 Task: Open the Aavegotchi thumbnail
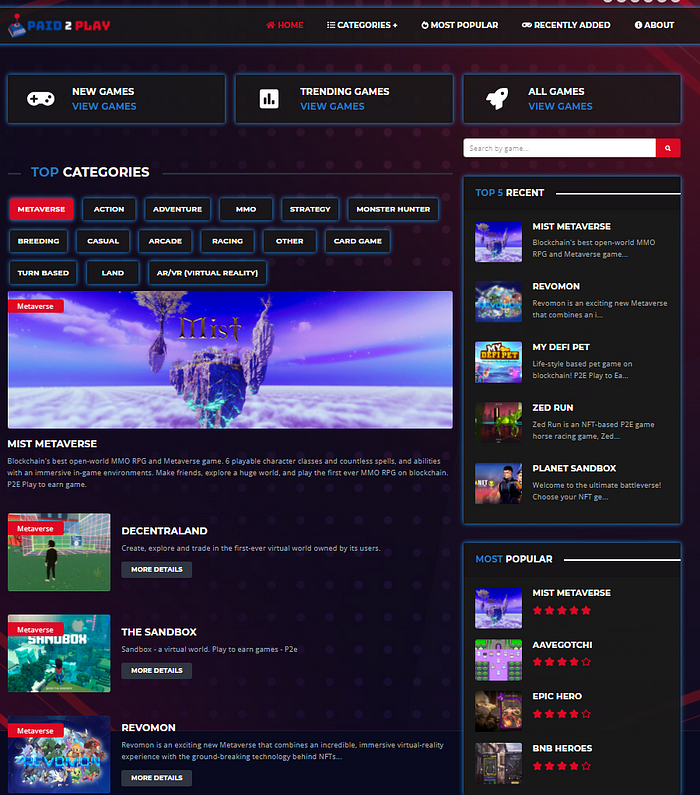tap(498, 660)
